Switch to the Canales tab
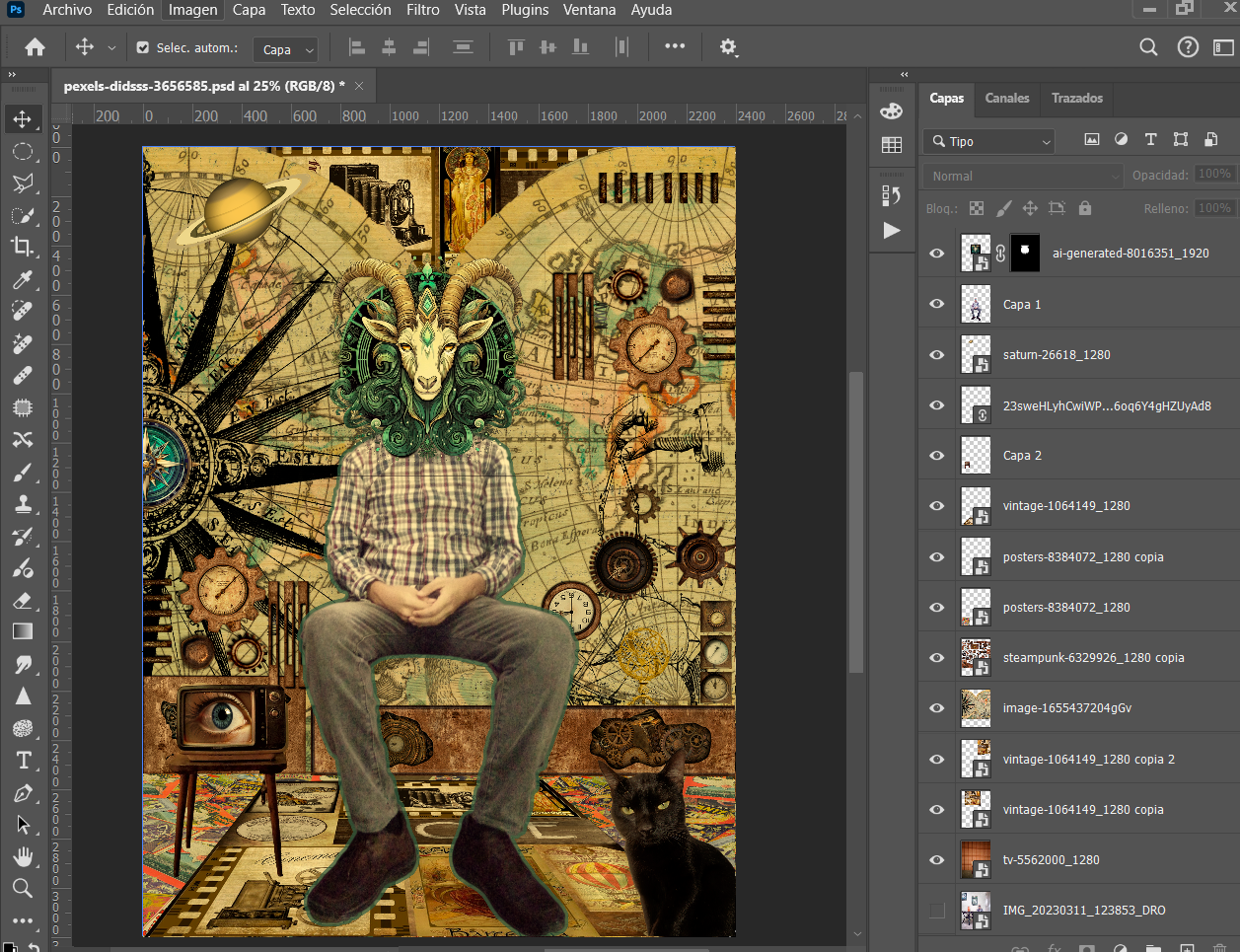Screen dimensions: 1240x952 (x=1007, y=99)
